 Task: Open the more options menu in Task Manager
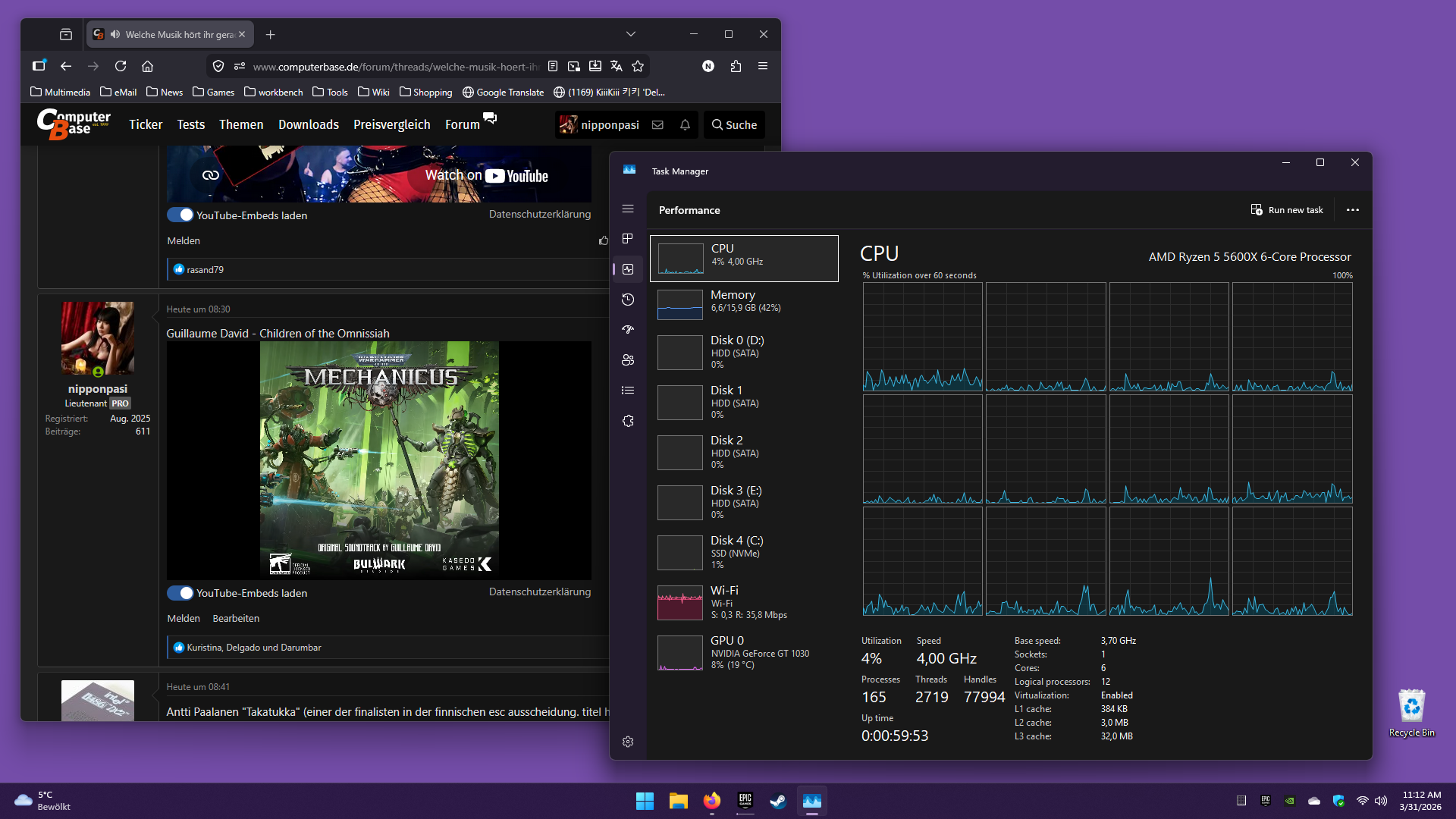(1353, 210)
